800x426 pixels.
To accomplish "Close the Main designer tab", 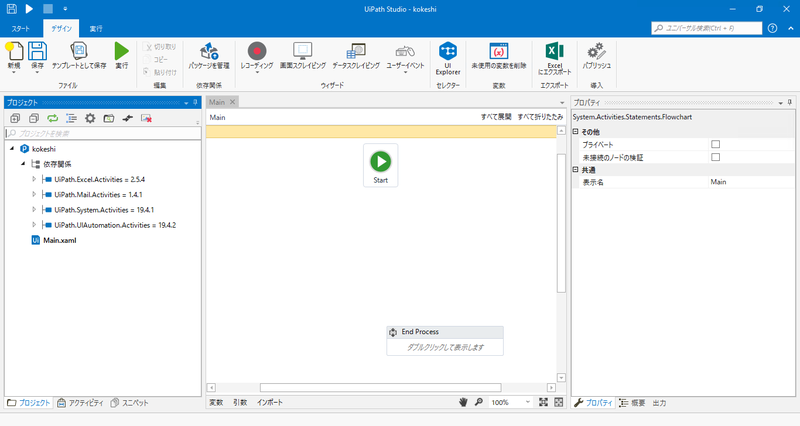I will (233, 102).
